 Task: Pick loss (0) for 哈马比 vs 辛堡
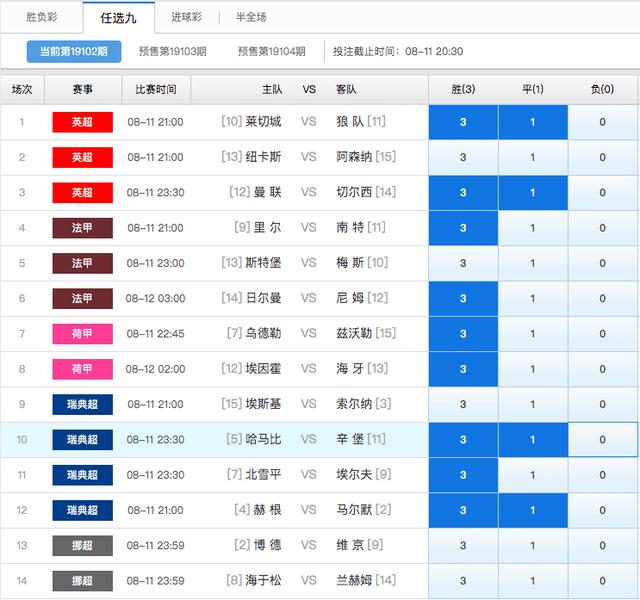602,440
